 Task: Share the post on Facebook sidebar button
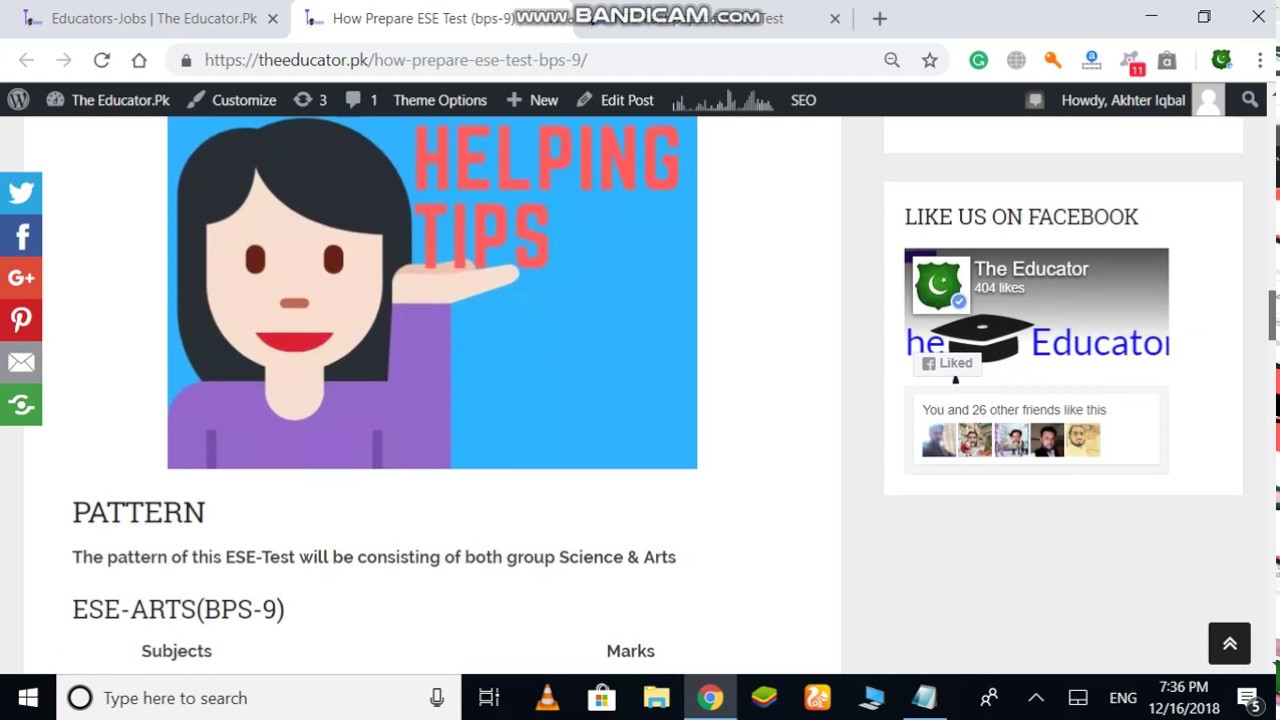(x=21, y=236)
